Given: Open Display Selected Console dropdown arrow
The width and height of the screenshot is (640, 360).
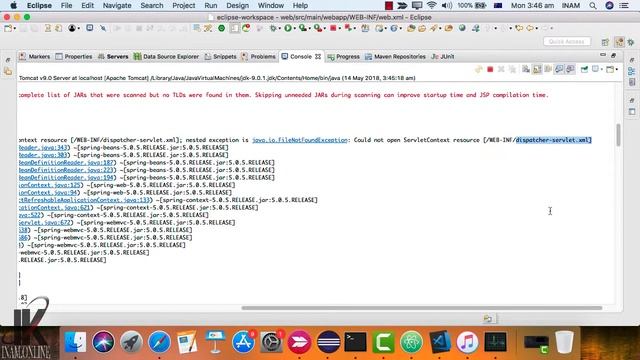Looking at the screenshot, I should click(x=602, y=69).
